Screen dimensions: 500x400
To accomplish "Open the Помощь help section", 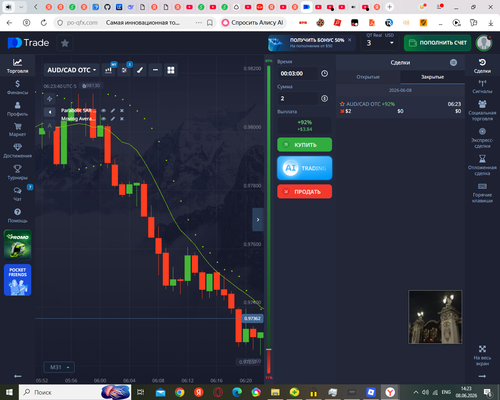I will coord(17,215).
